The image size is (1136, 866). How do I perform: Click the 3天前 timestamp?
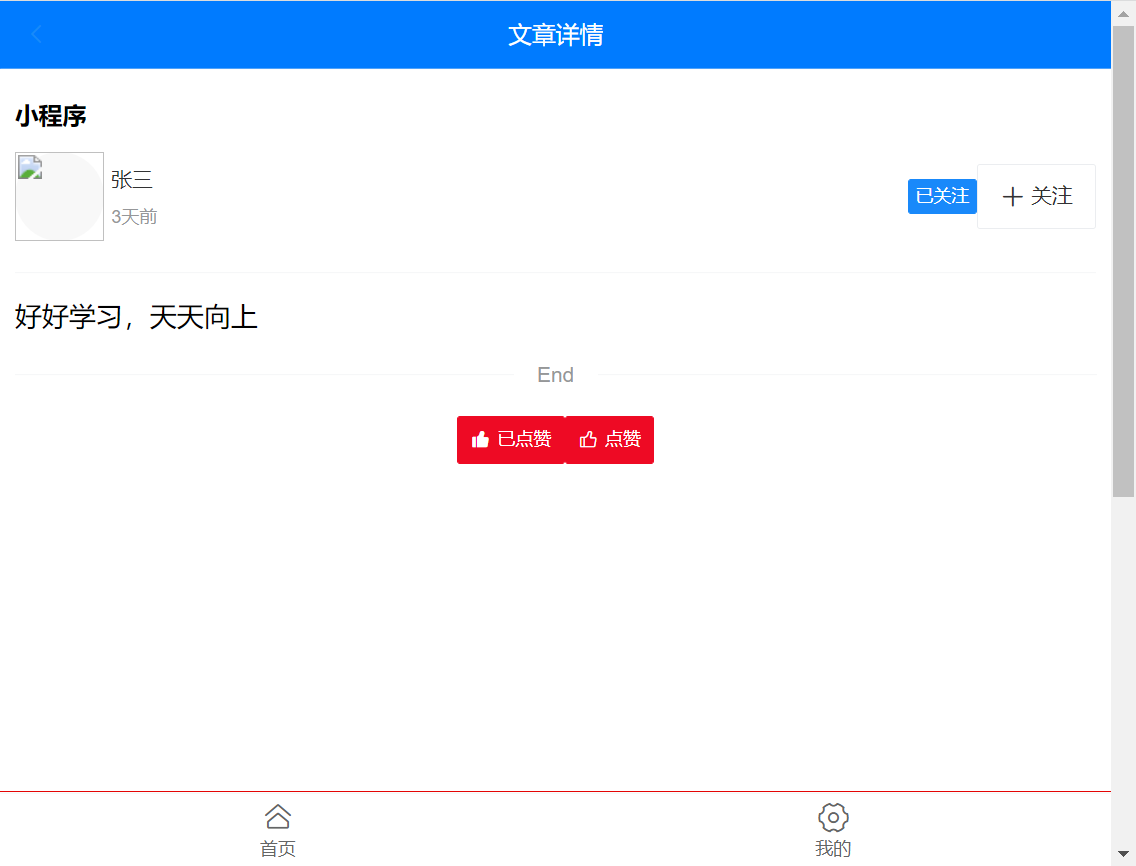coord(134,216)
